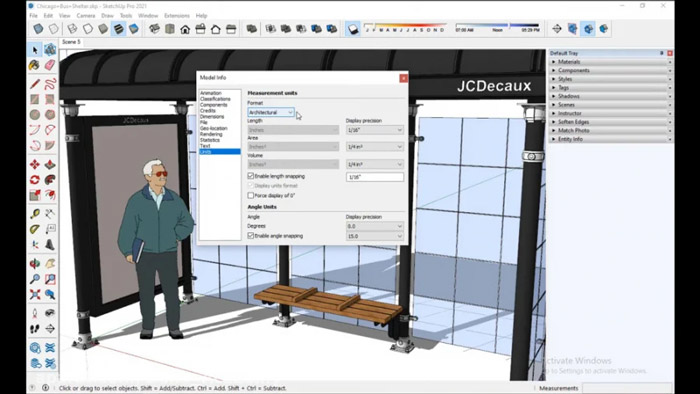Viewport: 700px width, 394px height.
Task: Pick the Paint Bucket tool
Action: [35, 65]
